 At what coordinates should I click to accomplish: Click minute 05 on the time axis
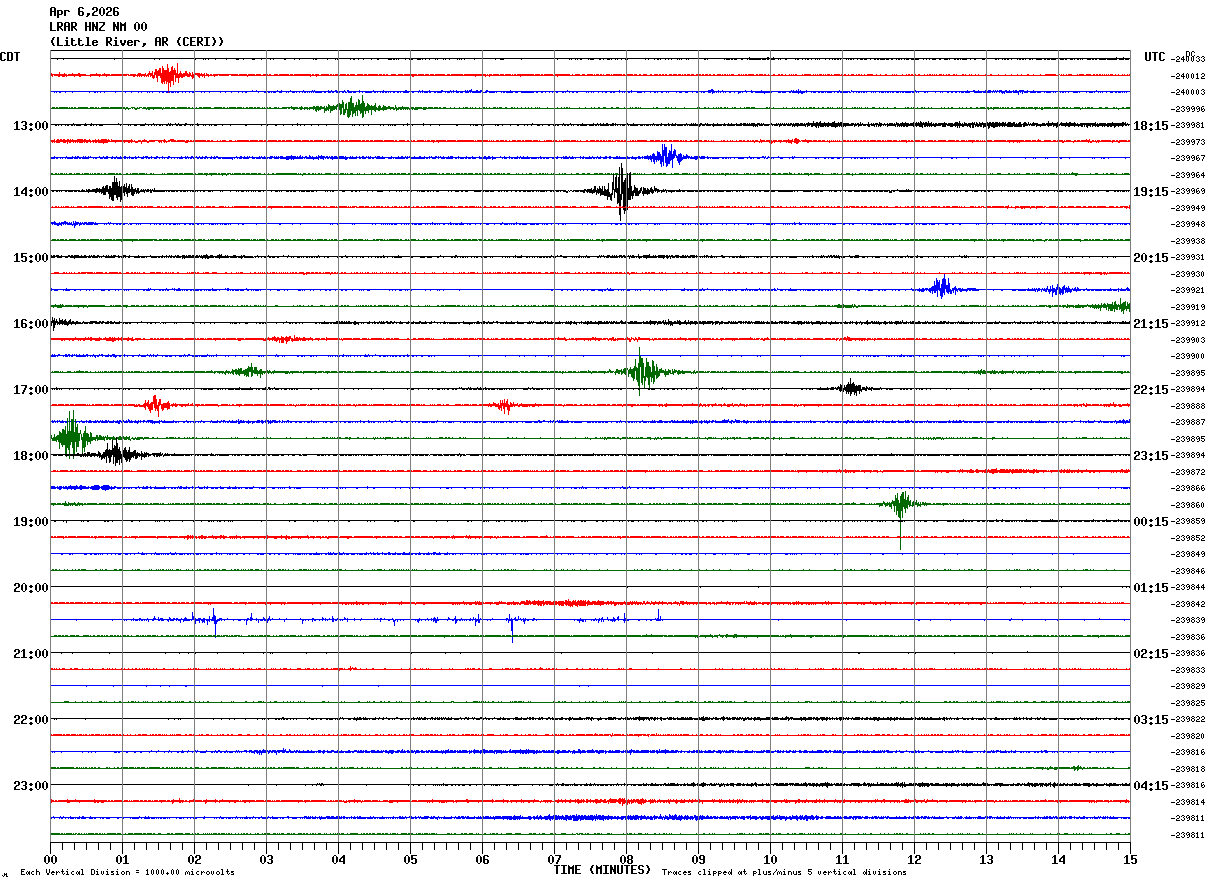click(410, 859)
